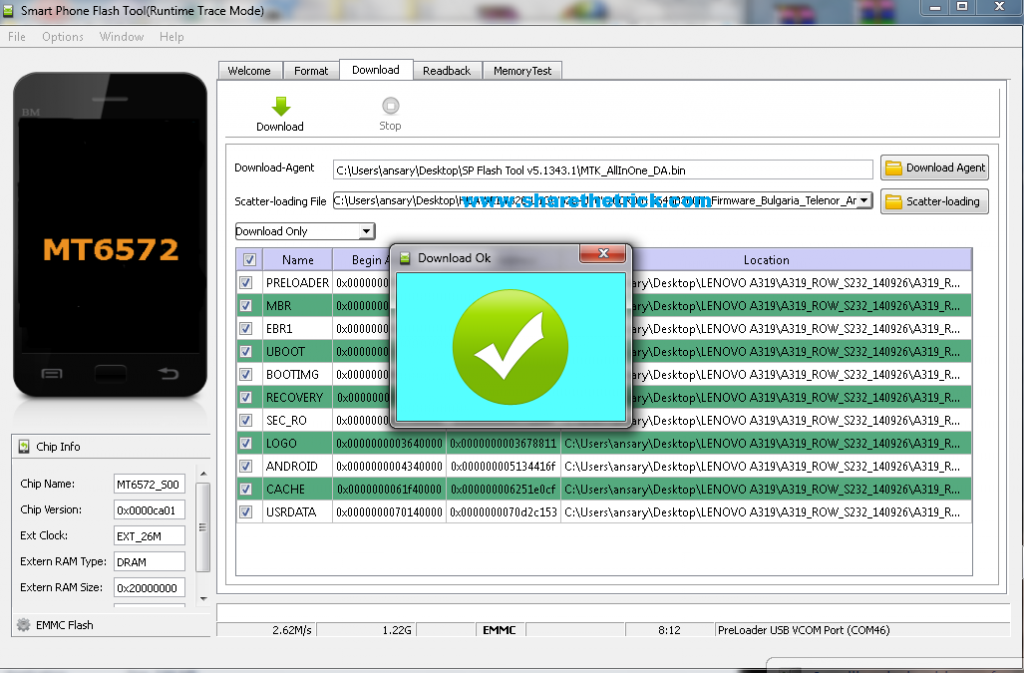The height and width of the screenshot is (673, 1024).
Task: Click the Scatter-loading folder button
Action: pyautogui.click(x=934, y=201)
